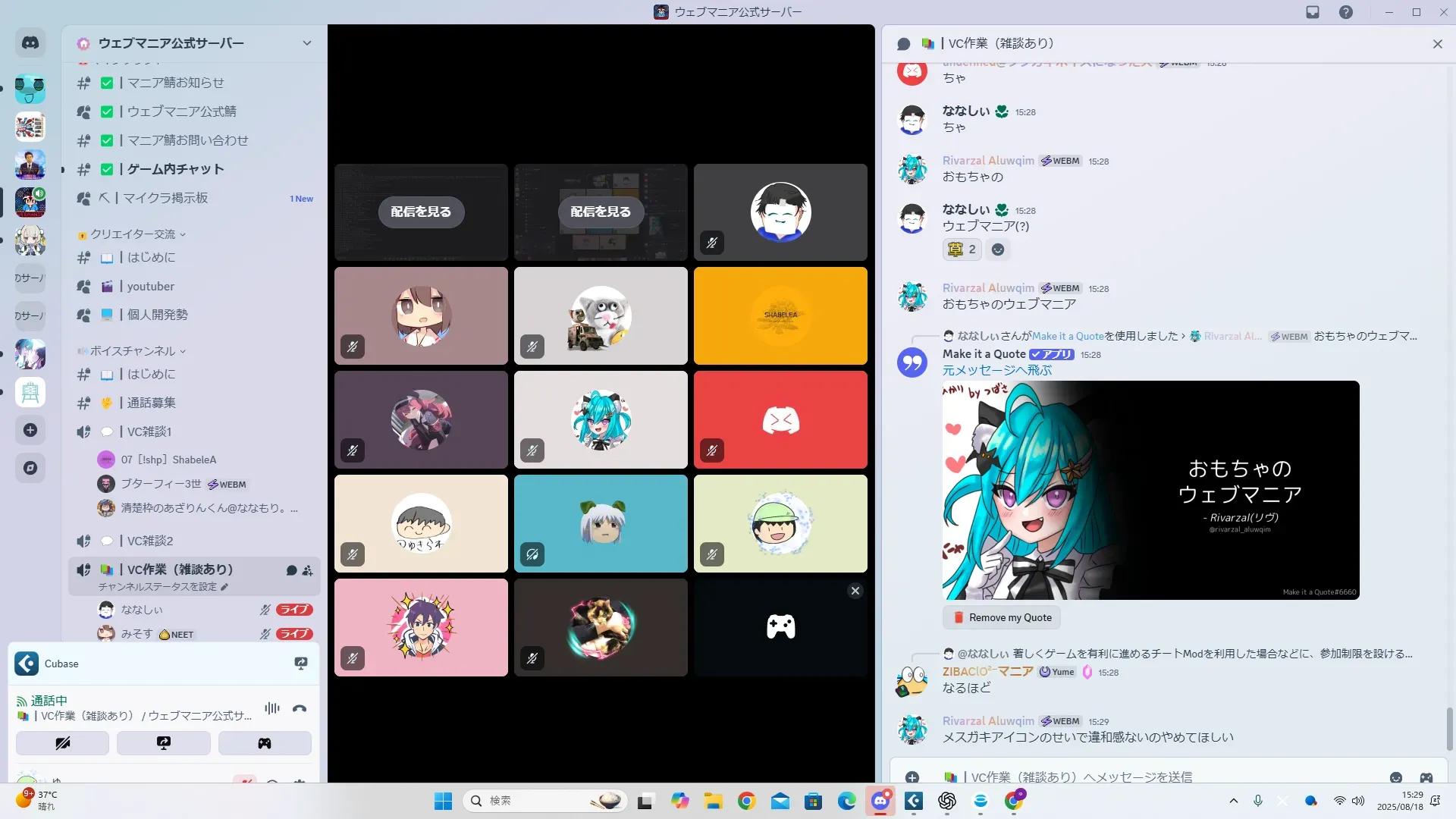The width and height of the screenshot is (1456, 819).
Task: Expand the ウェブマニア公式サーバー server menu dropdown
Action: tap(307, 43)
